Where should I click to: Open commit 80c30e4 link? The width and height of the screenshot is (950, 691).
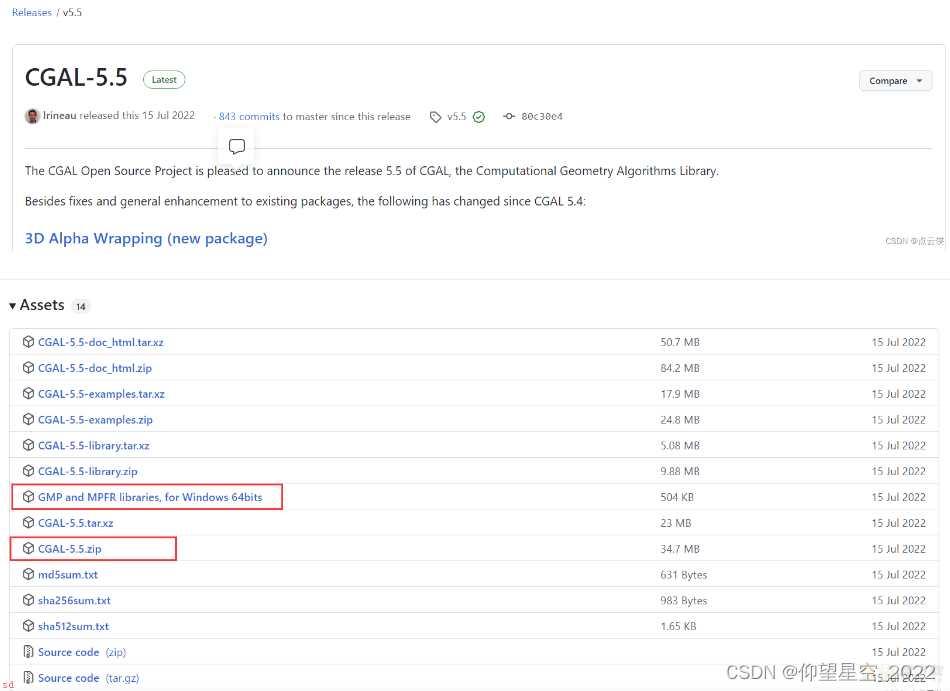point(542,116)
